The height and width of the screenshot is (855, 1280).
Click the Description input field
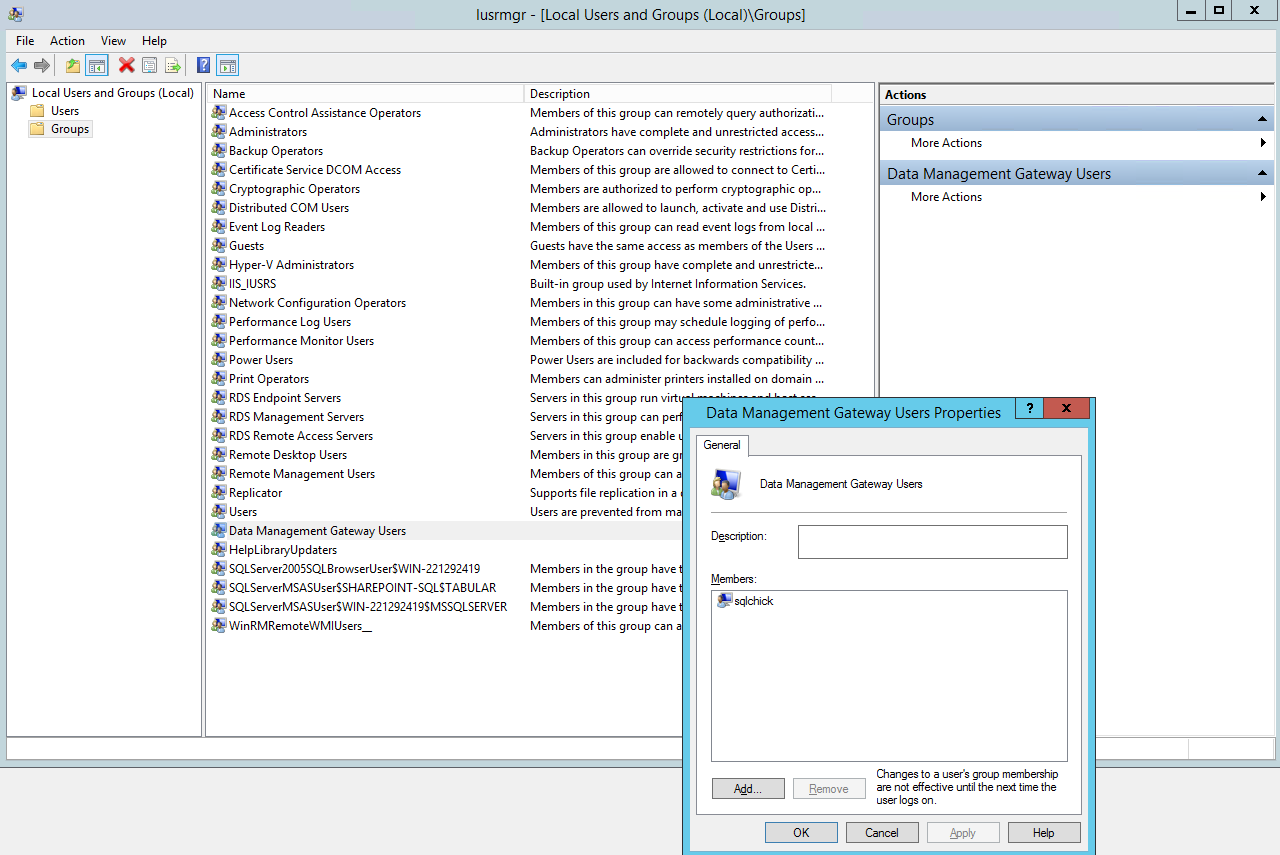coord(933,542)
